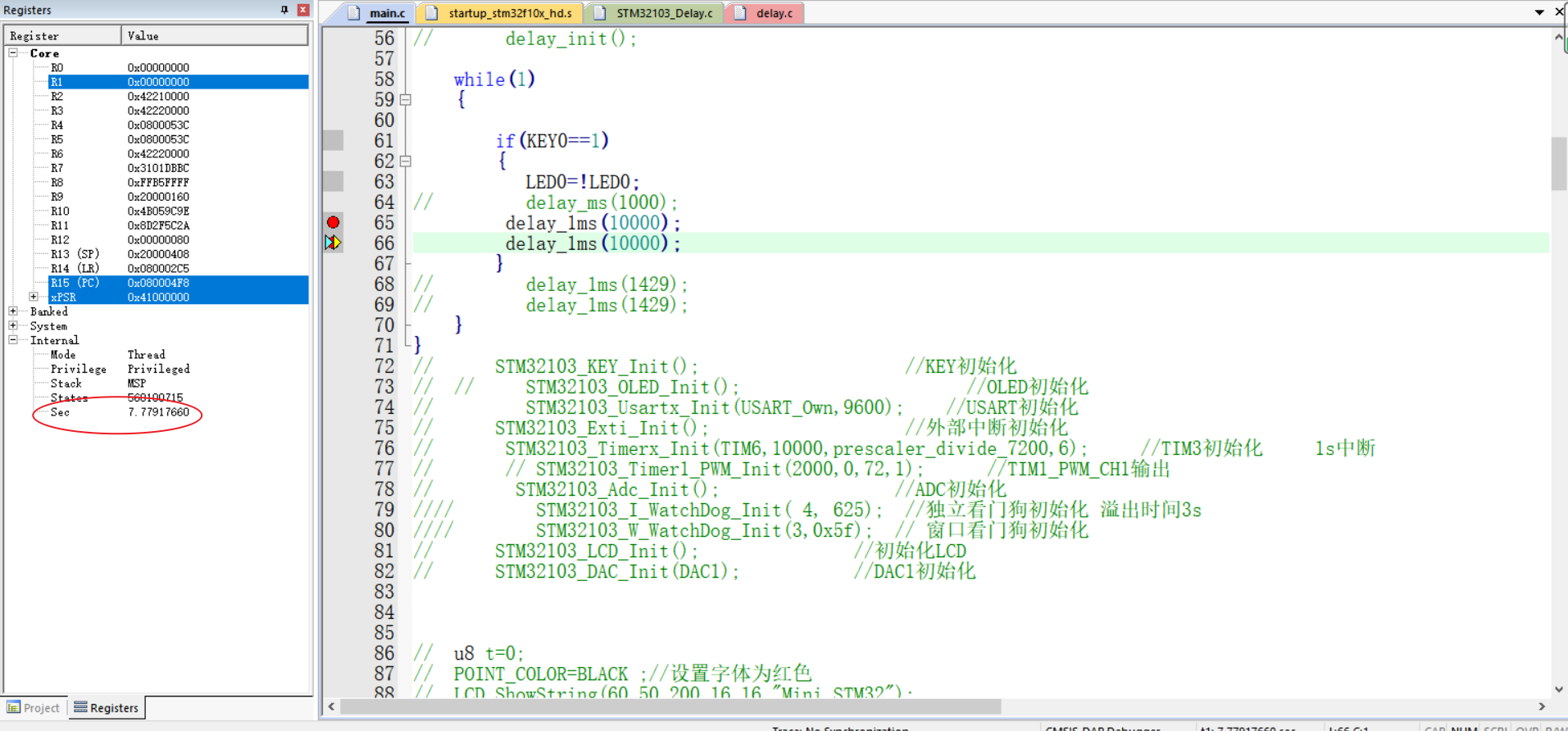Screen dimensions: 1568x731
Task: Open the startup_stm32f10x_hd.s tab
Action: click(x=500, y=13)
